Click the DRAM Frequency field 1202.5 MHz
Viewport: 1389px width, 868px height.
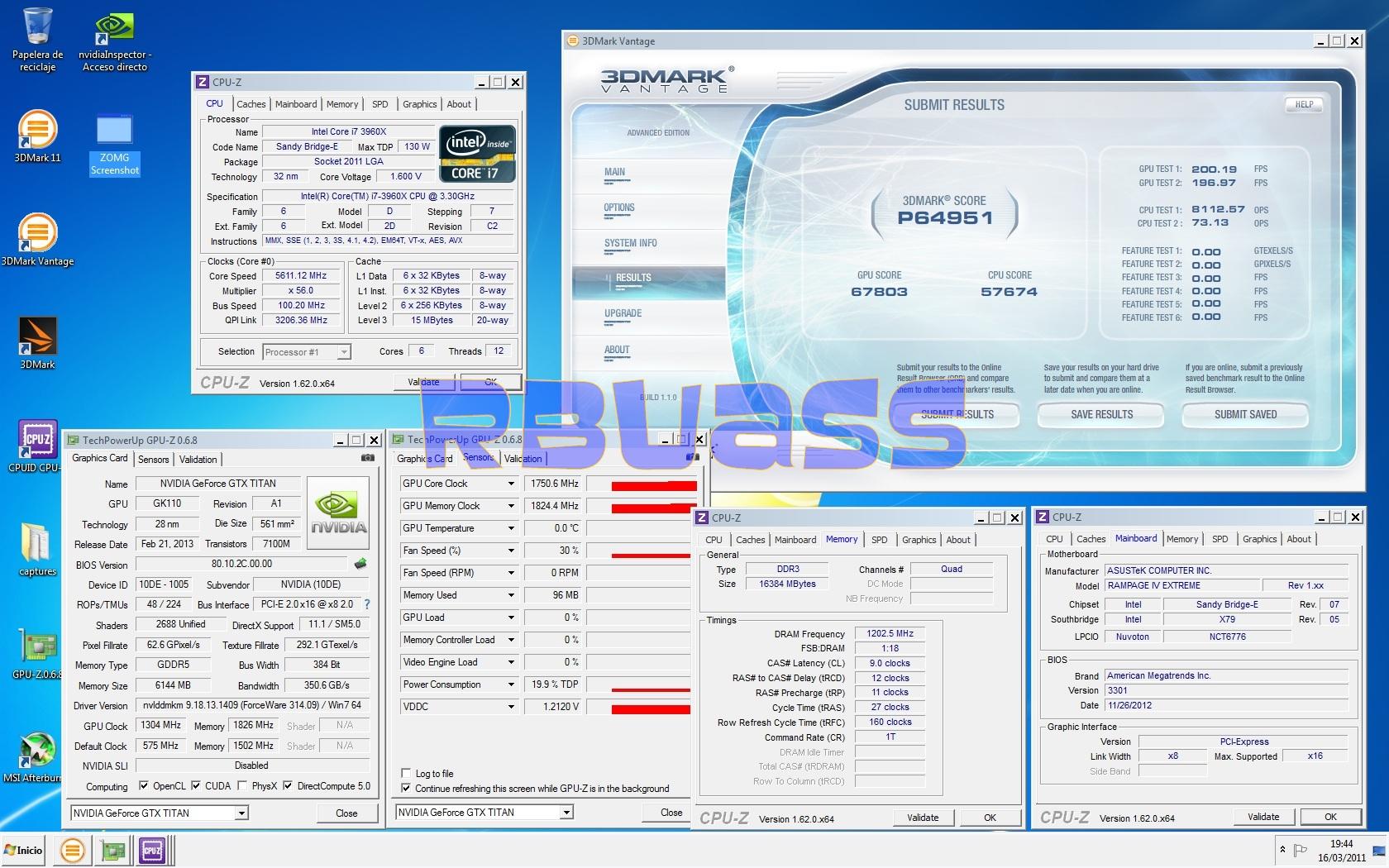click(x=890, y=634)
